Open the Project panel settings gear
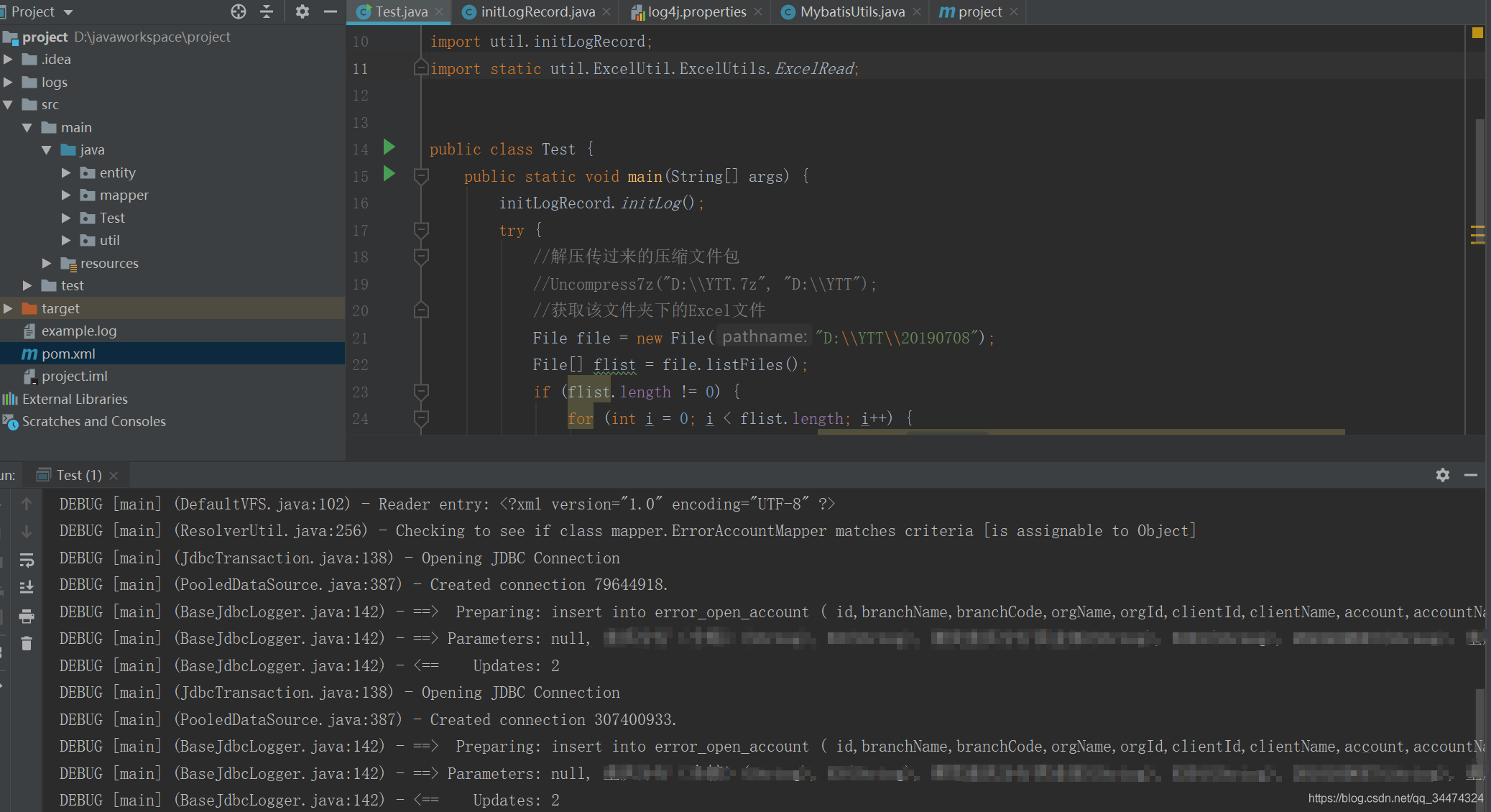This screenshot has height=812, width=1491. [x=303, y=11]
